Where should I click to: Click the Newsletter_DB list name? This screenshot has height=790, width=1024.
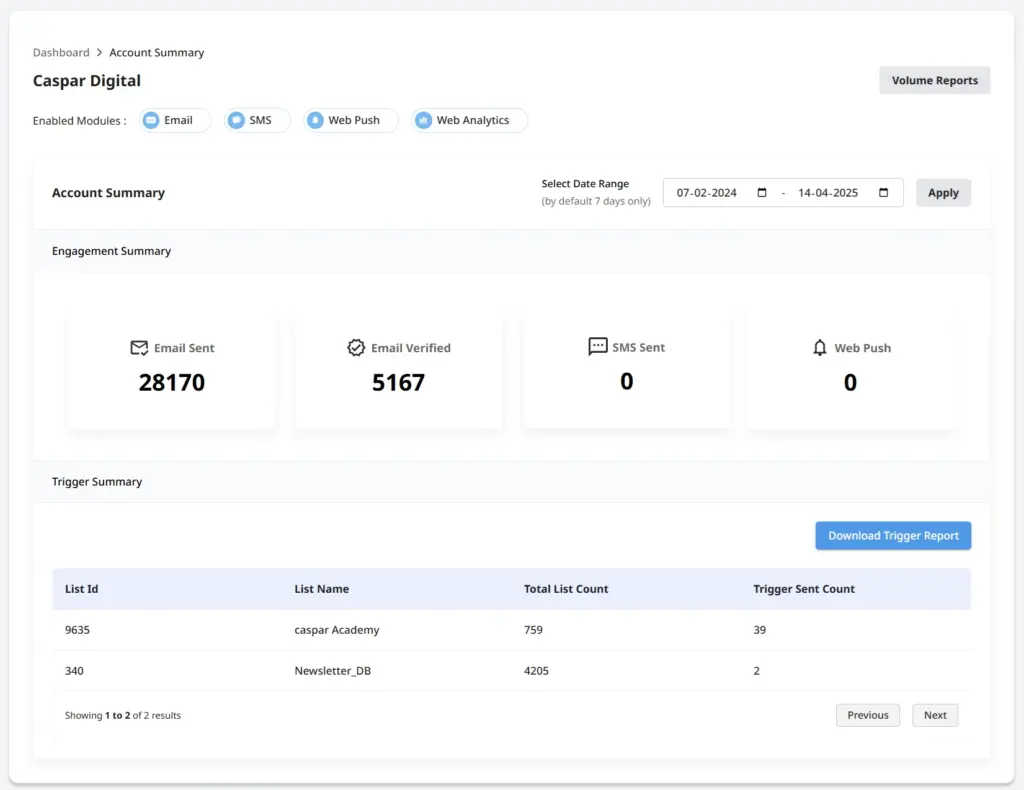[332, 671]
